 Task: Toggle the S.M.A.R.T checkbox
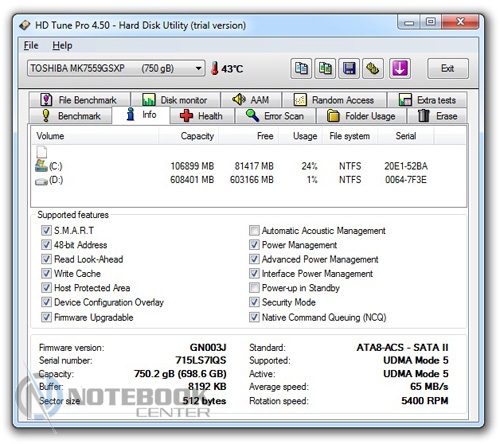coord(46,230)
